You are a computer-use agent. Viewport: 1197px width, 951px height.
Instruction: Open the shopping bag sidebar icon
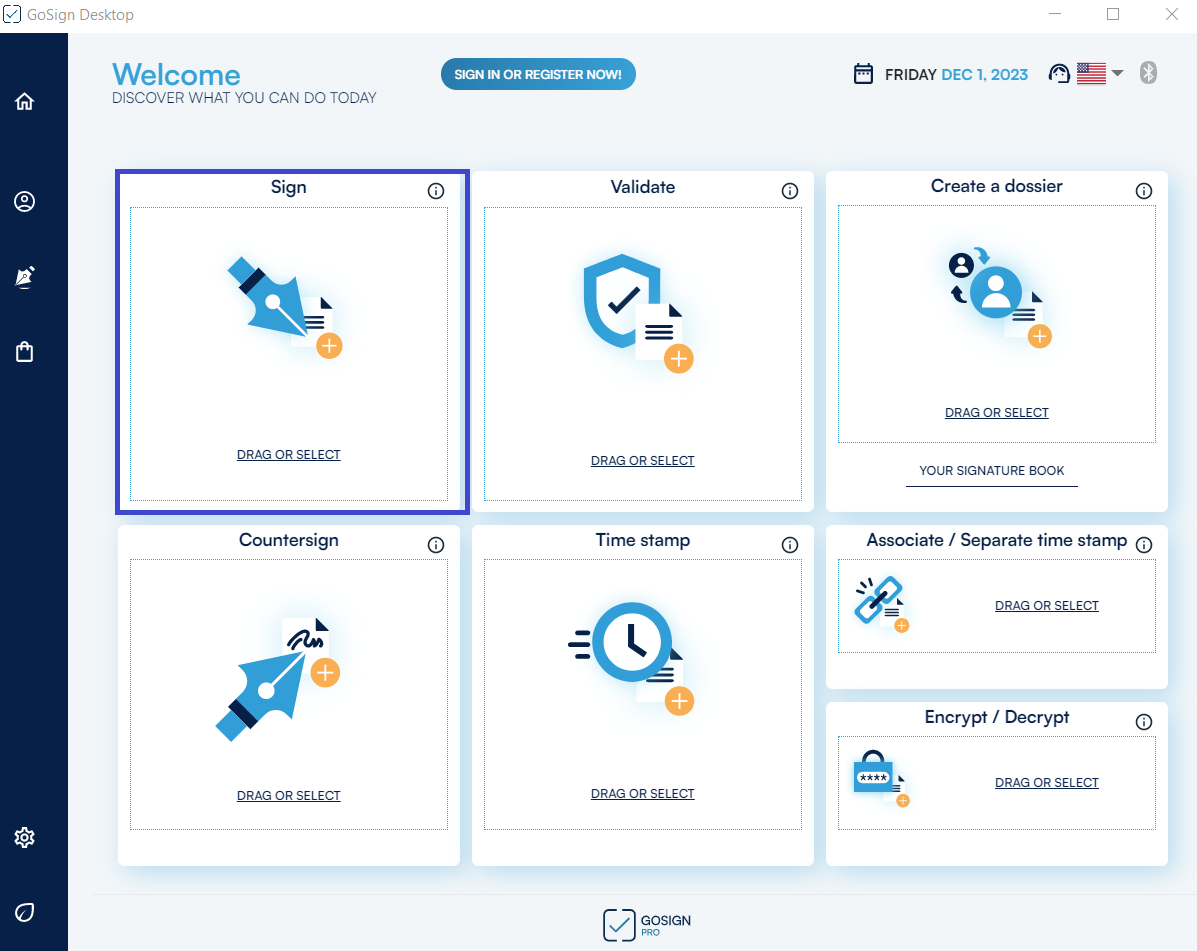point(25,352)
